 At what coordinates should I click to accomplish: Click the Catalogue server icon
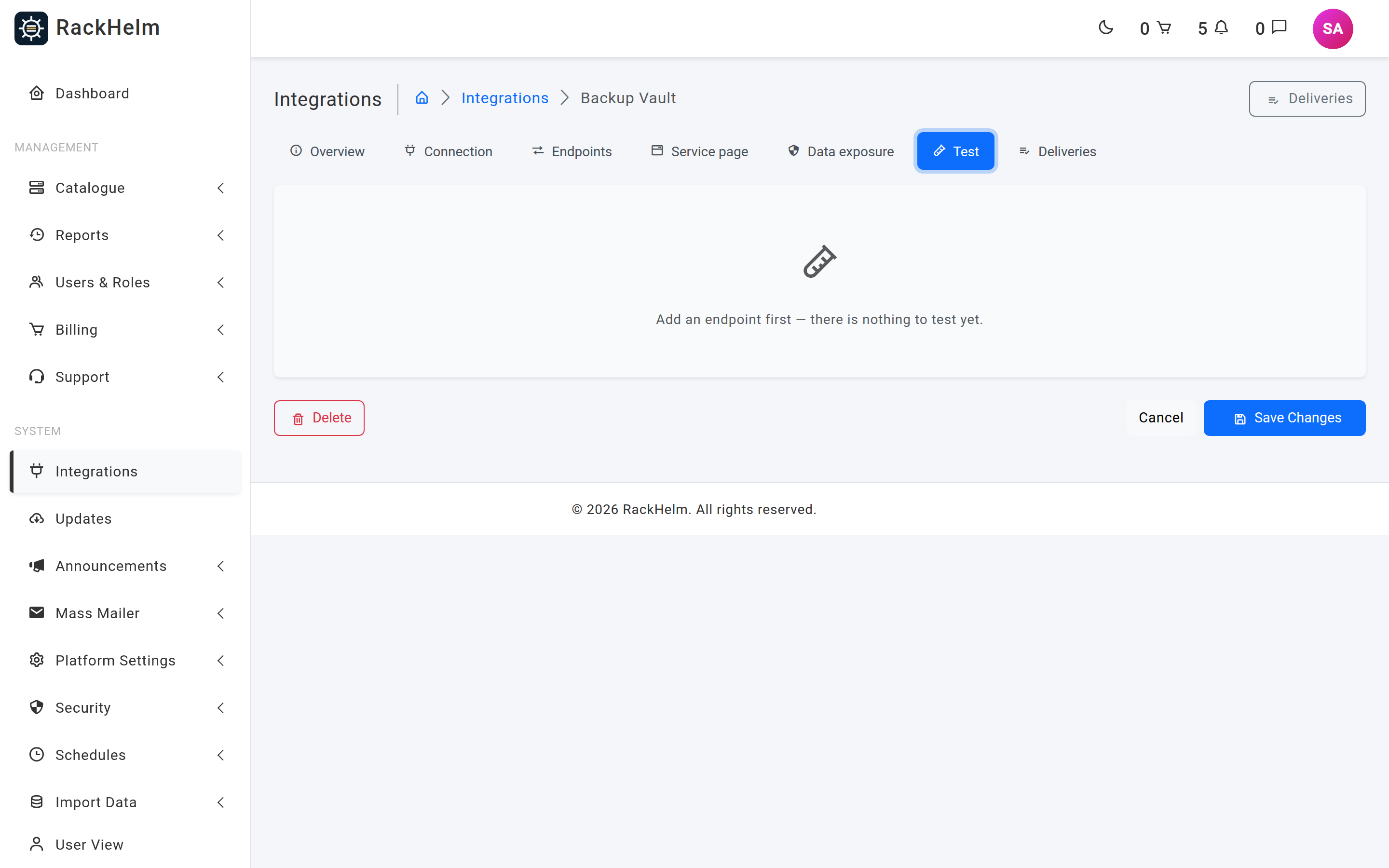37,188
